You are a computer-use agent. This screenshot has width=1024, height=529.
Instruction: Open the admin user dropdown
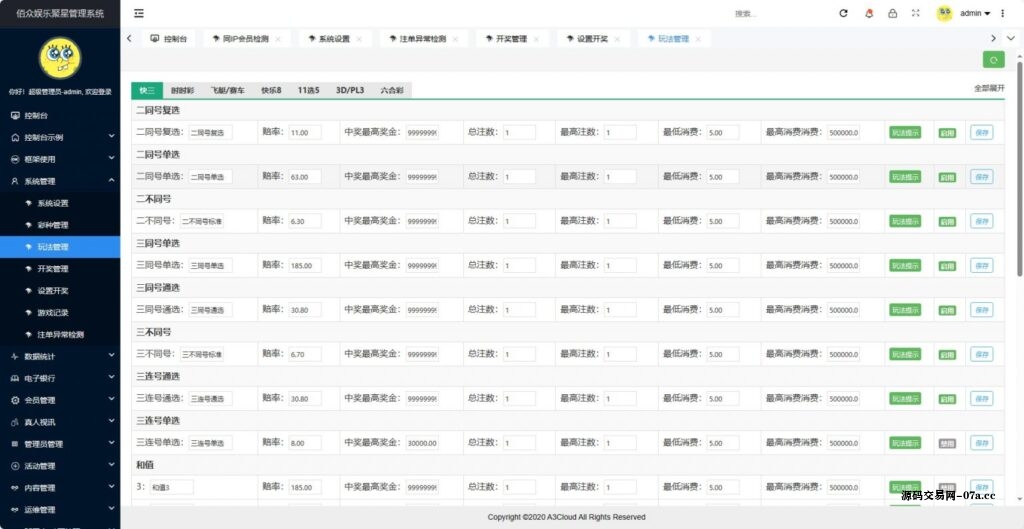(x=974, y=13)
